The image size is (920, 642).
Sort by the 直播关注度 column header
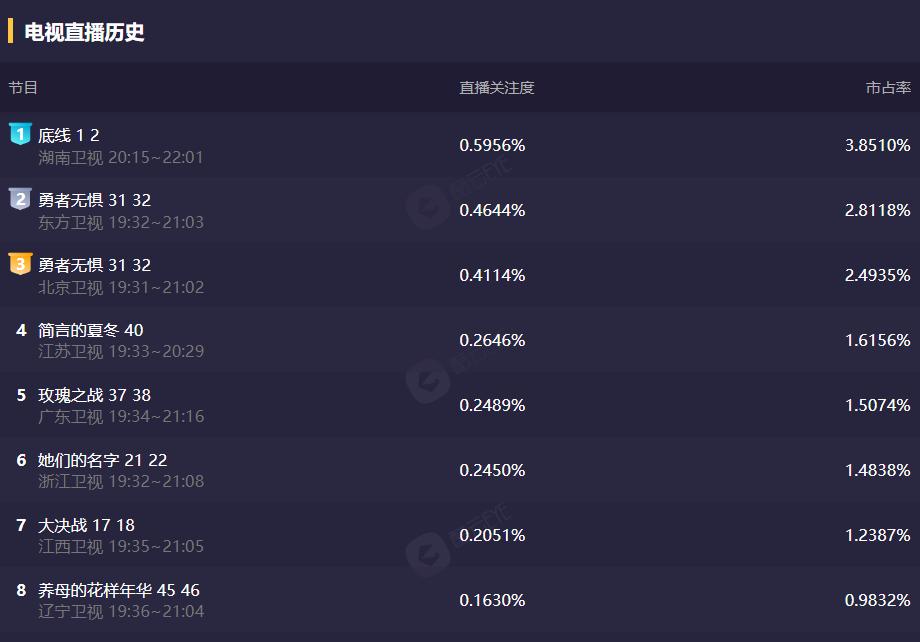point(497,87)
